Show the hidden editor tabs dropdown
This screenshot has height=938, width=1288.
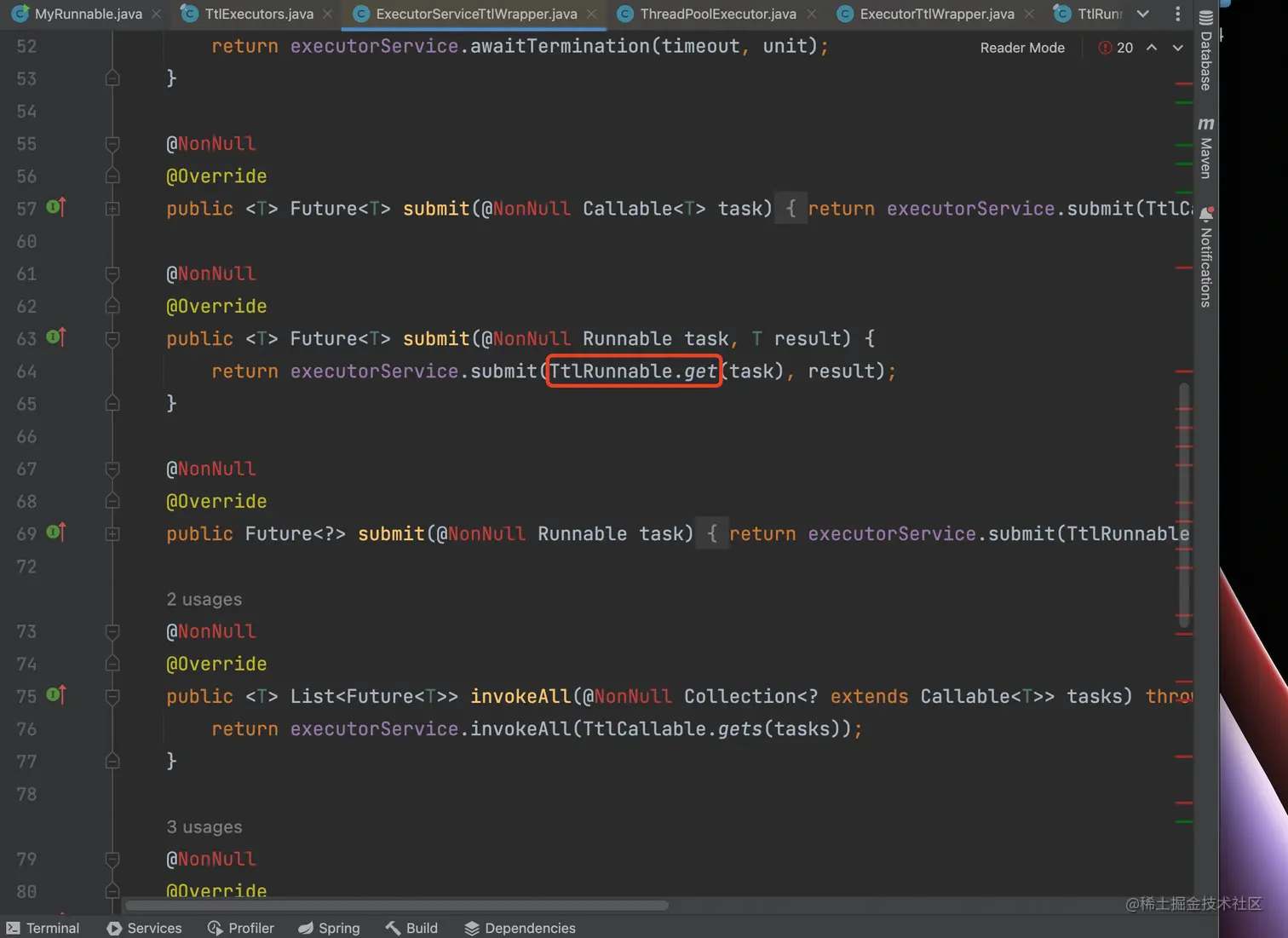(x=1143, y=14)
